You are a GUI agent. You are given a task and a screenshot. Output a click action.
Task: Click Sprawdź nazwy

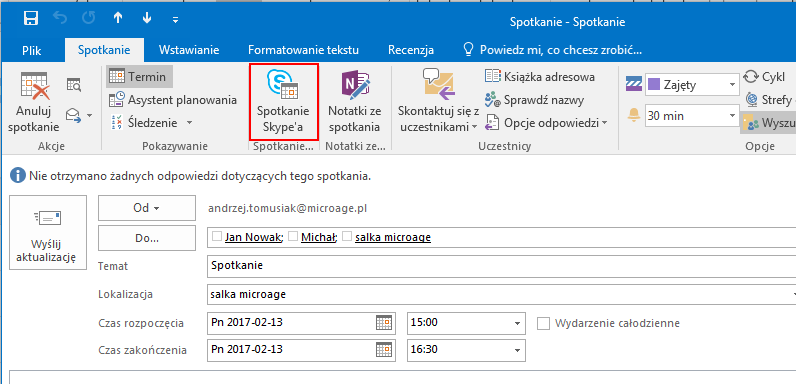pos(534,100)
